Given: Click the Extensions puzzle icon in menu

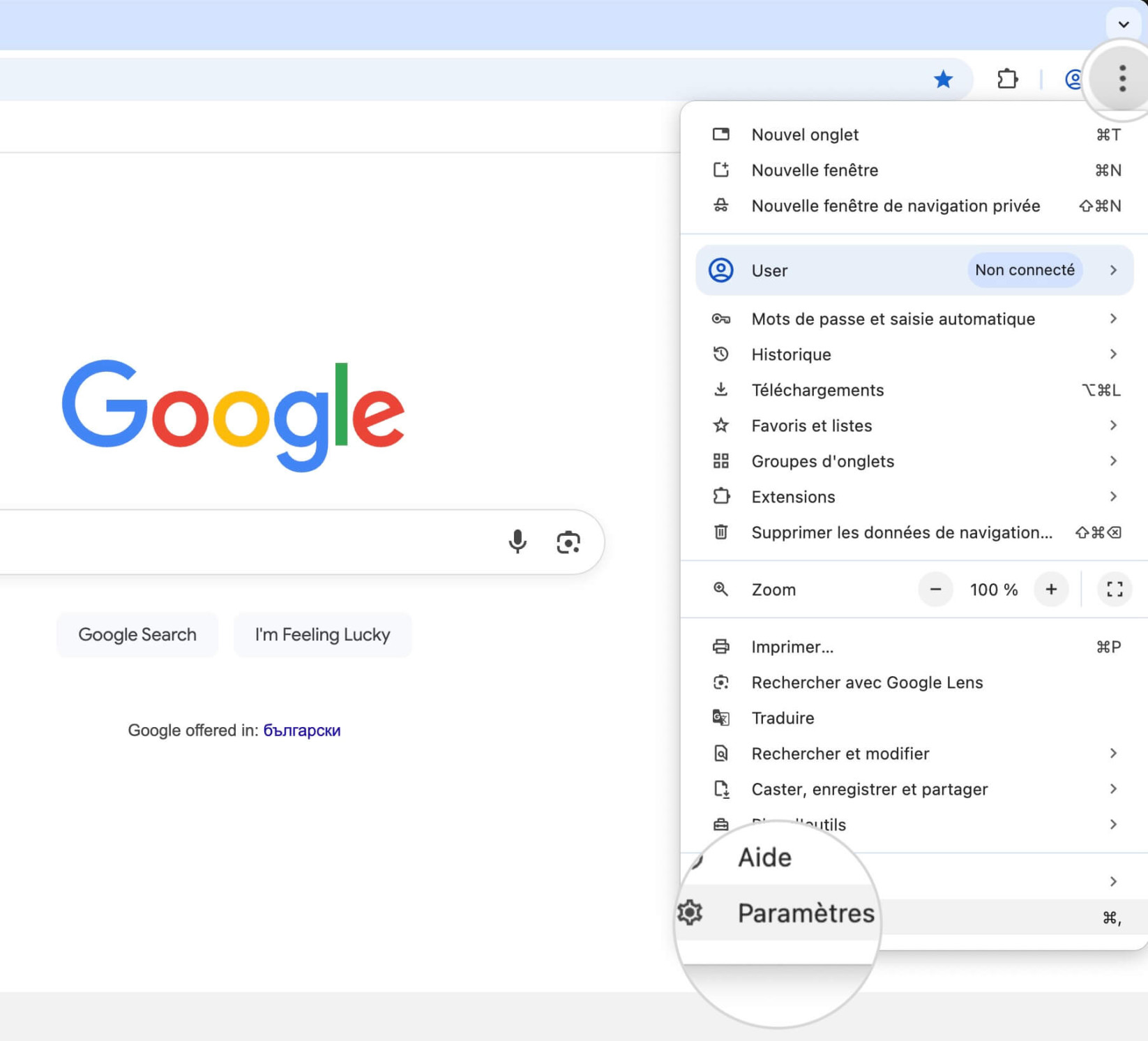Looking at the screenshot, I should pos(721,497).
